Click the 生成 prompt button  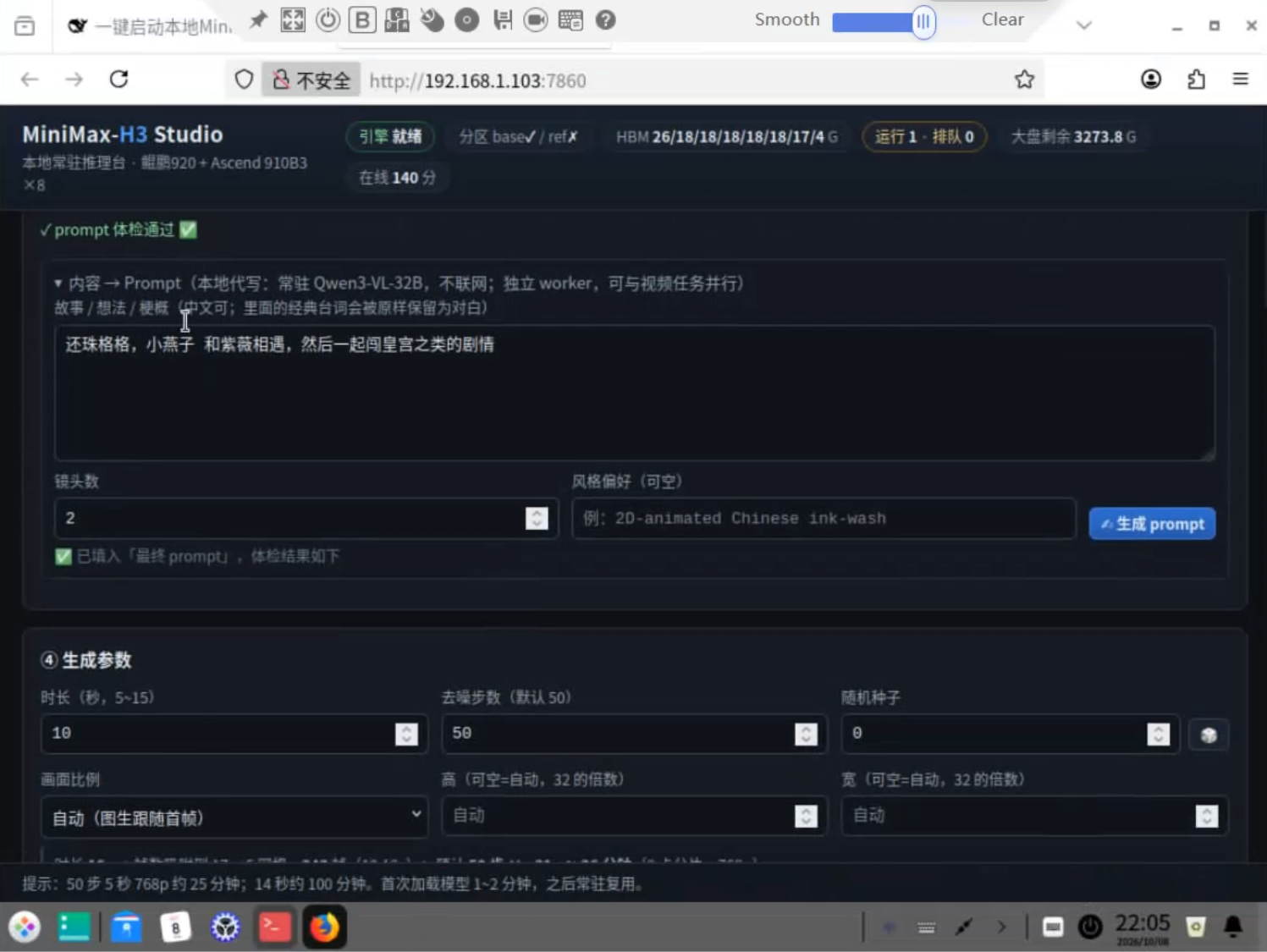coord(1152,524)
